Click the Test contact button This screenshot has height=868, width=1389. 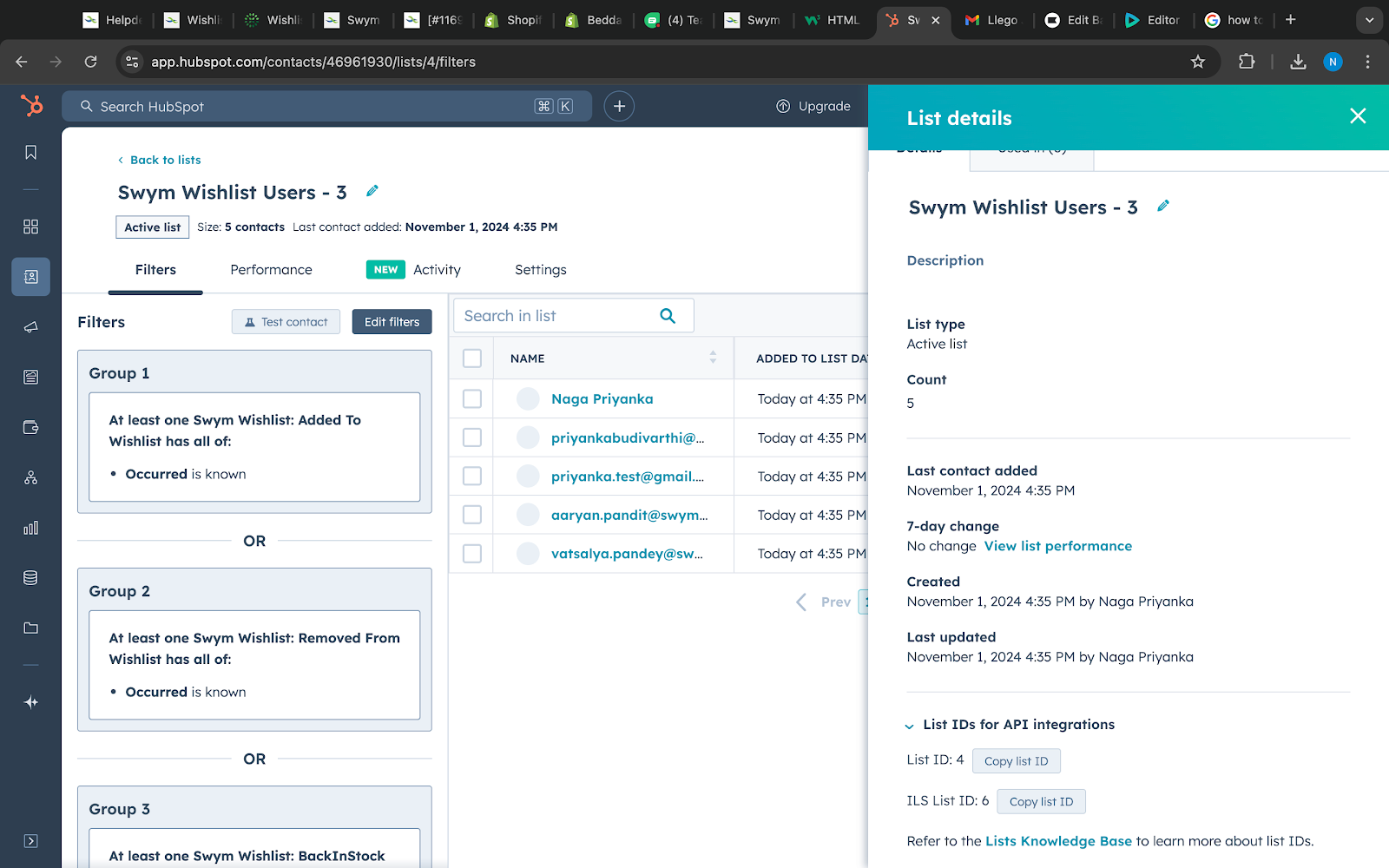click(286, 322)
